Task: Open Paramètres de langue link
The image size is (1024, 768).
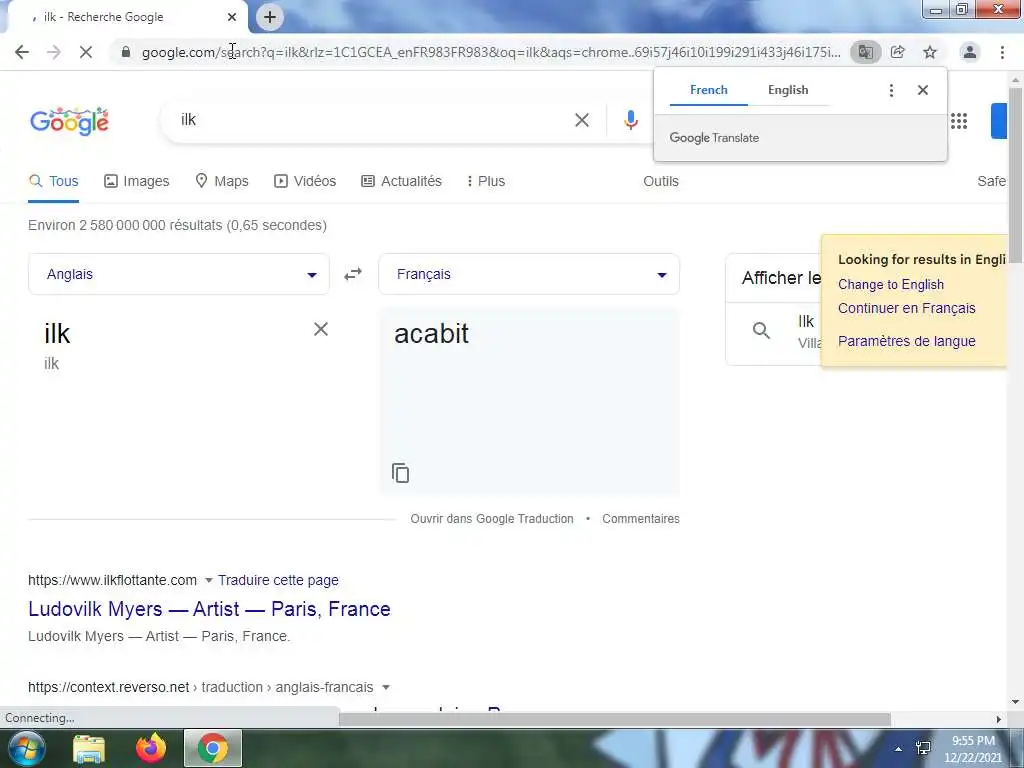Action: point(906,341)
